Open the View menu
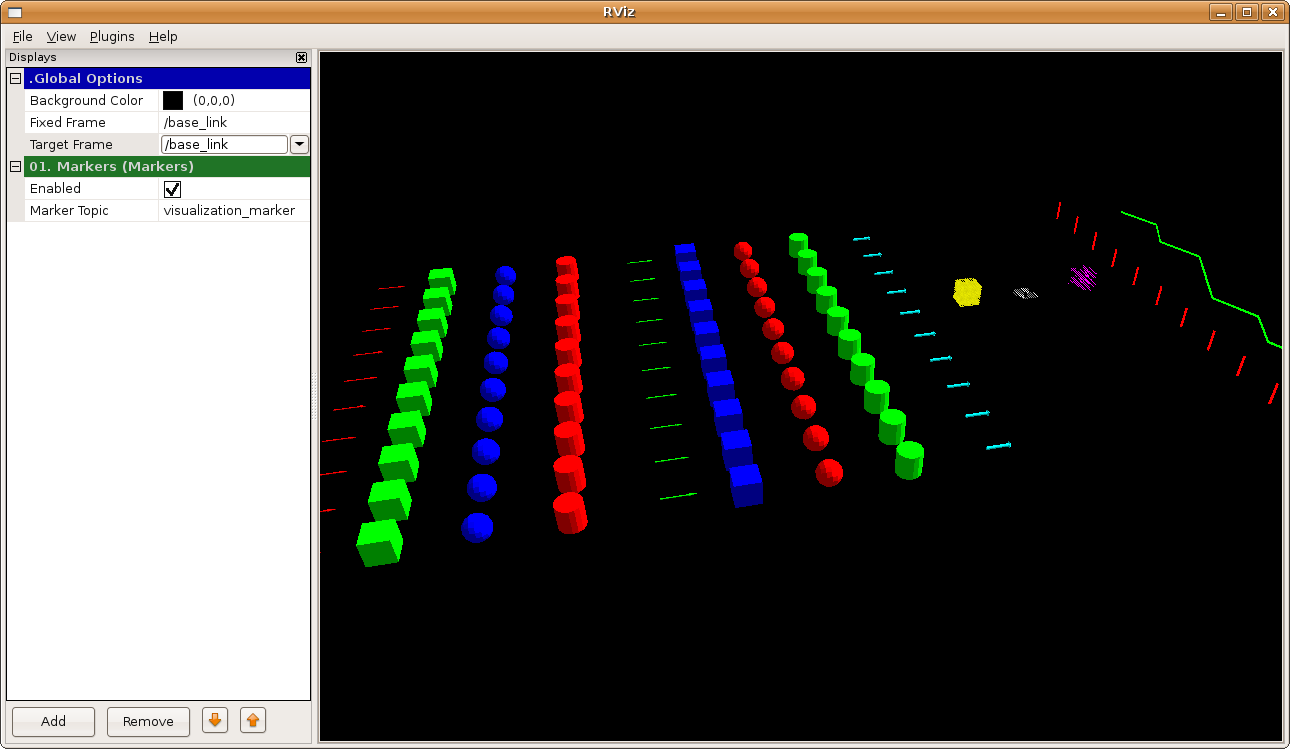 (x=61, y=36)
